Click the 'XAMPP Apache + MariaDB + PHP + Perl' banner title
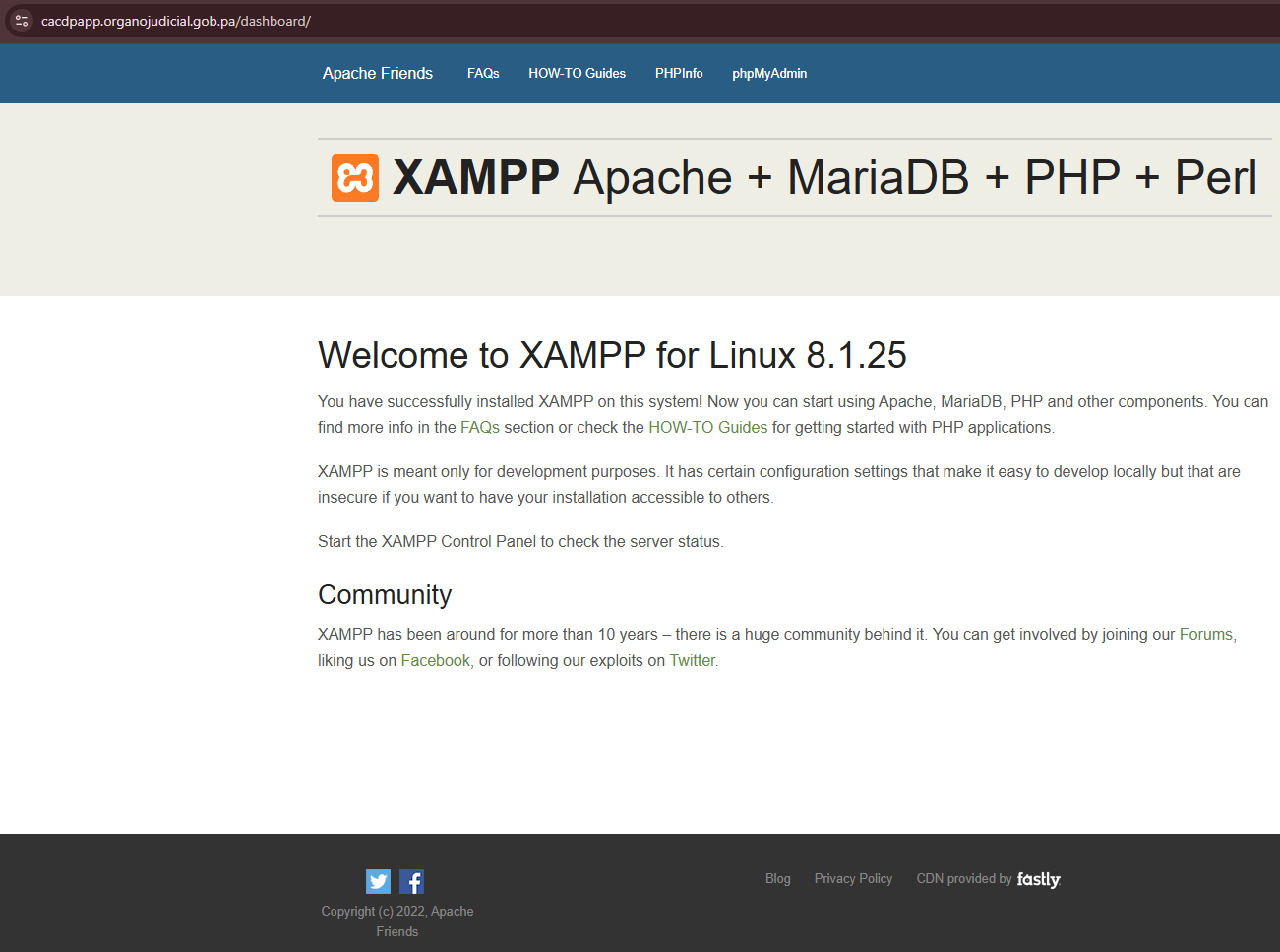 (x=824, y=178)
